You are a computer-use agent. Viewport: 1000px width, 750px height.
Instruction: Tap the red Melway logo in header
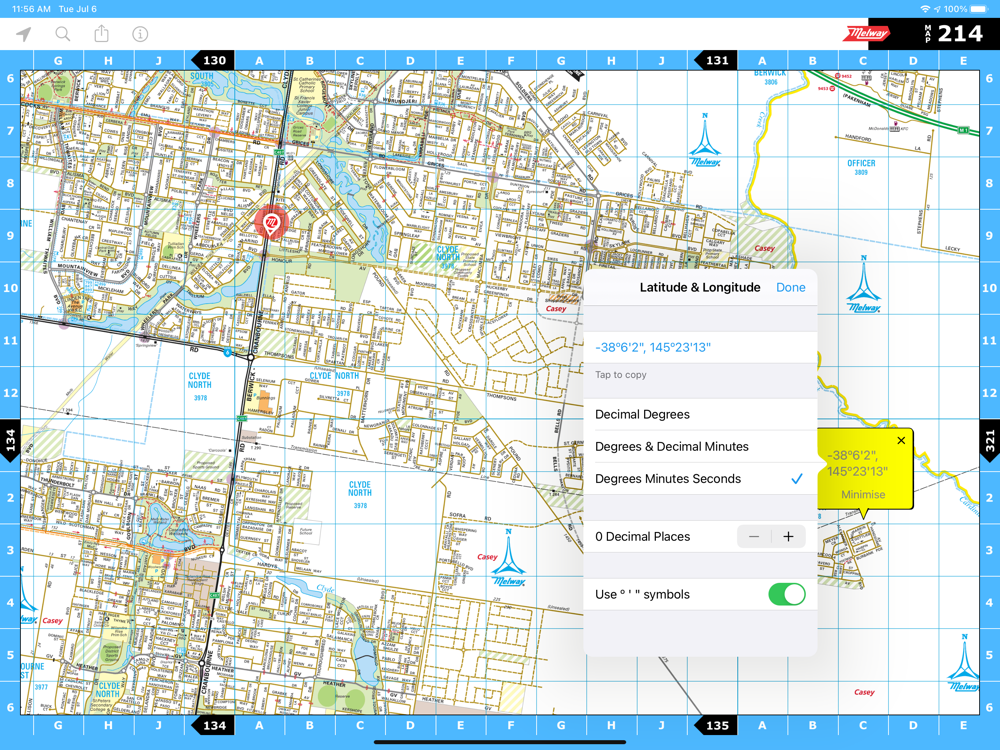tap(866, 33)
